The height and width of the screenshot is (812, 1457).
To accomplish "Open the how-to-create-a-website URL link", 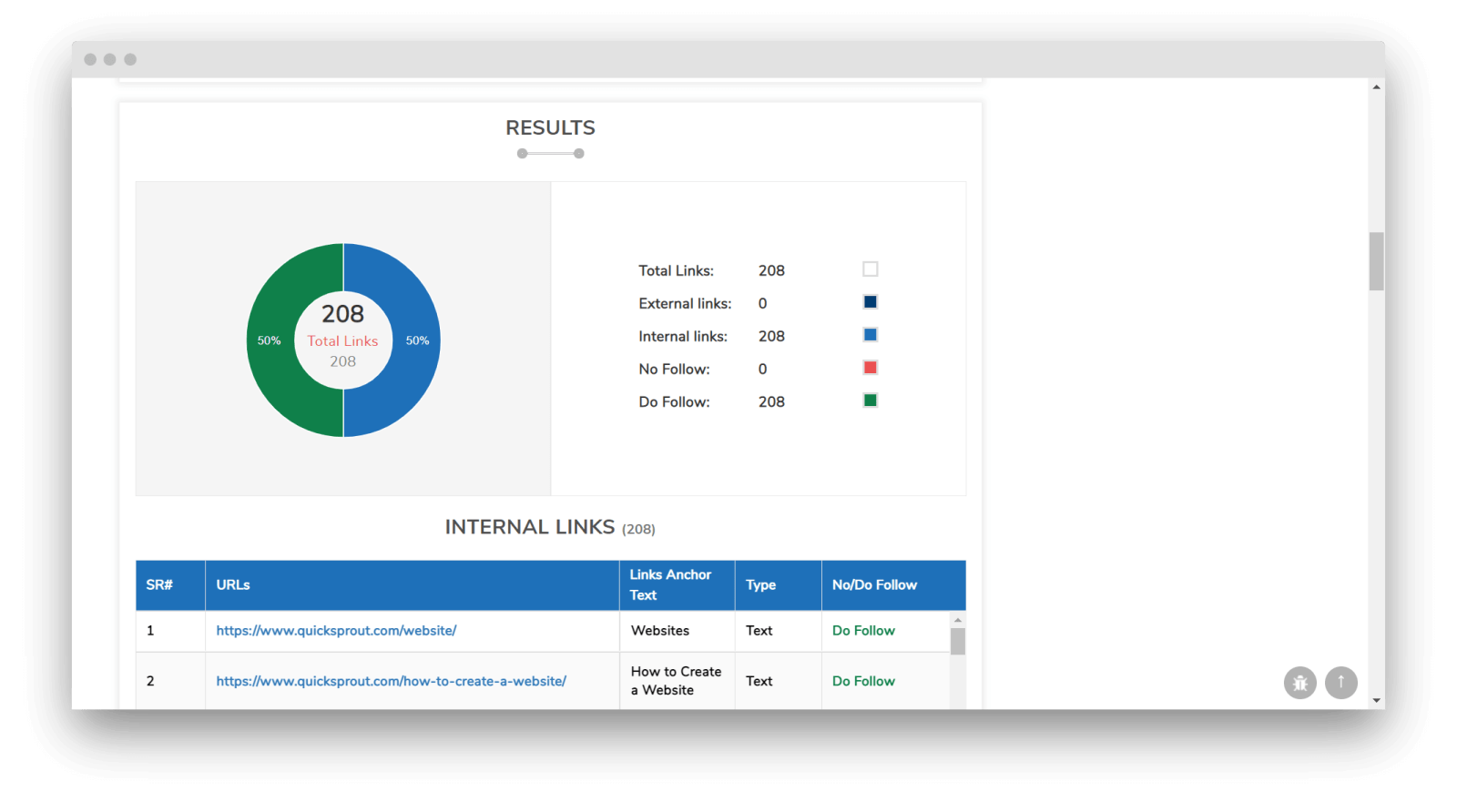I will tap(391, 681).
